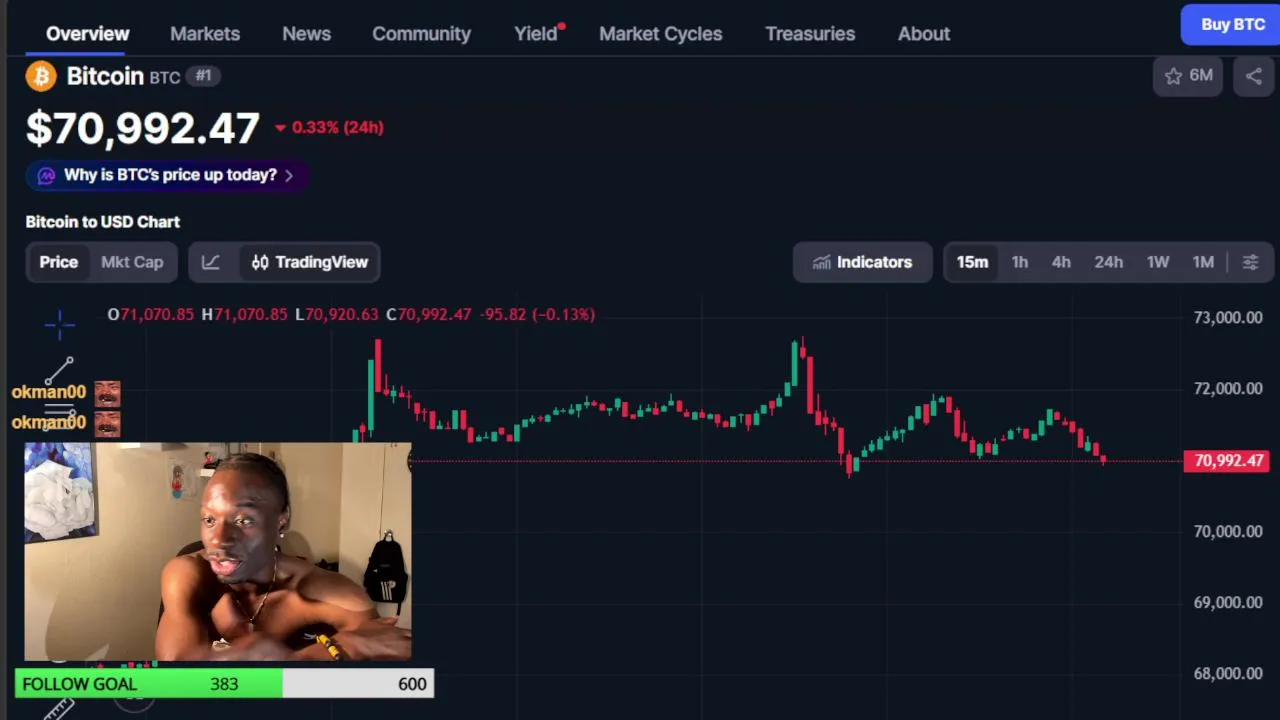Open the chart settings sliders icon

[x=1250, y=262]
